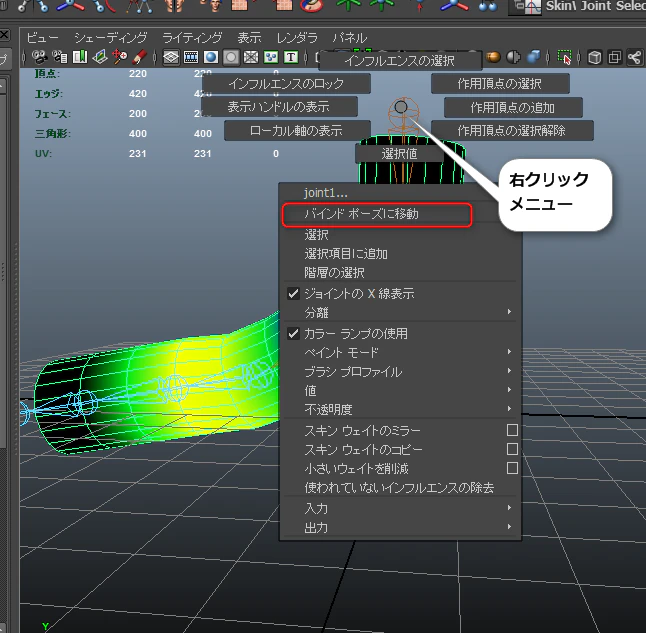
Task: Click the Skin\ Joint Select shelf button
Action: point(577,7)
